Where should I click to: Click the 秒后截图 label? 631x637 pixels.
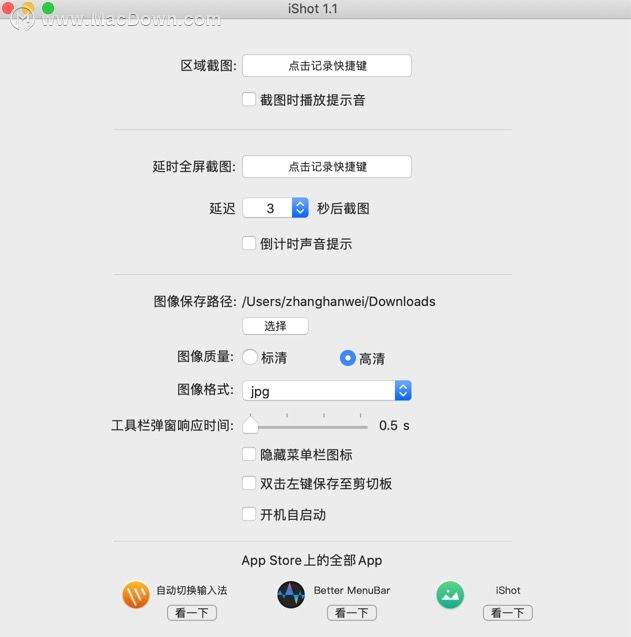pos(343,208)
